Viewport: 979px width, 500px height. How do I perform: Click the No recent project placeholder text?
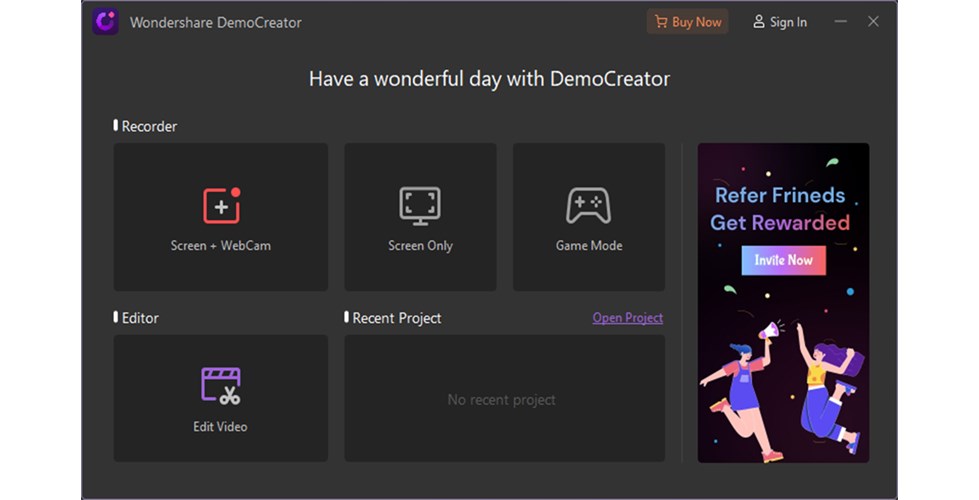point(501,400)
